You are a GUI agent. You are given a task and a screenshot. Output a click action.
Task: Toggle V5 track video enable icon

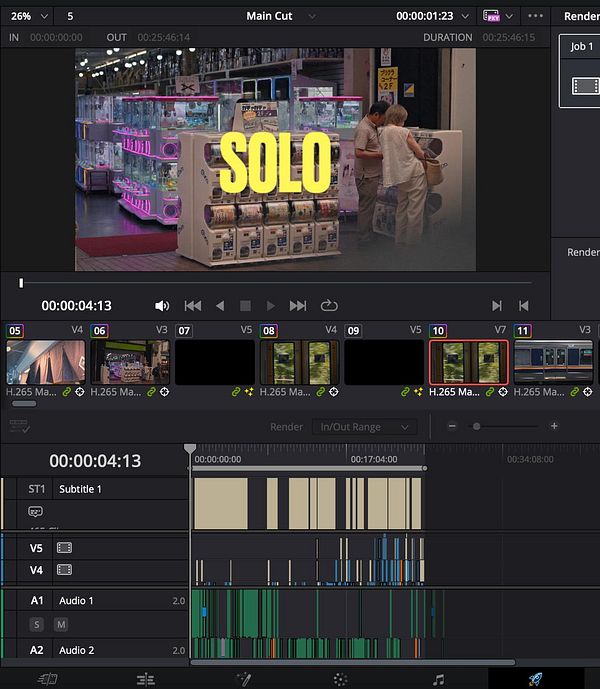64,548
